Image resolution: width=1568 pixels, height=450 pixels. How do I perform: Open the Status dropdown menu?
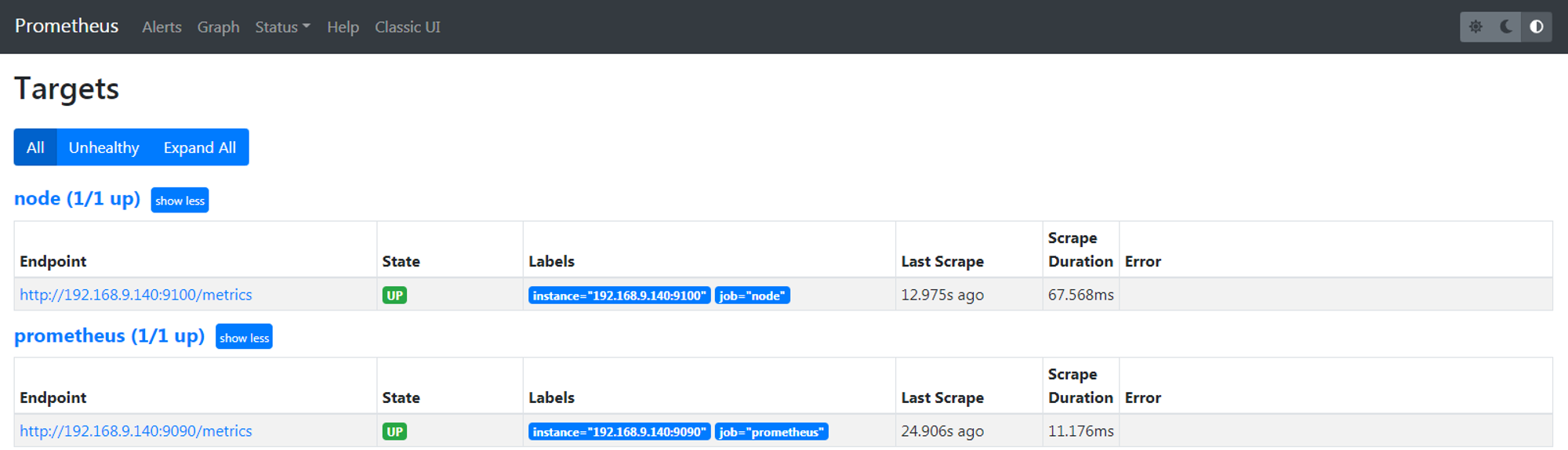(x=282, y=27)
